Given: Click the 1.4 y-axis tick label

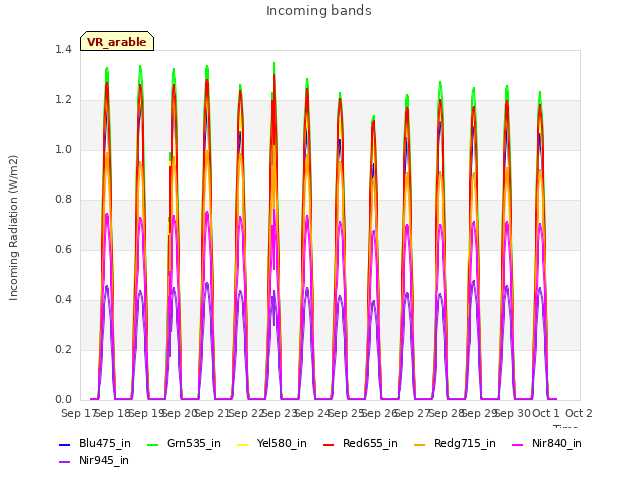Looking at the screenshot, I should coord(63,49).
